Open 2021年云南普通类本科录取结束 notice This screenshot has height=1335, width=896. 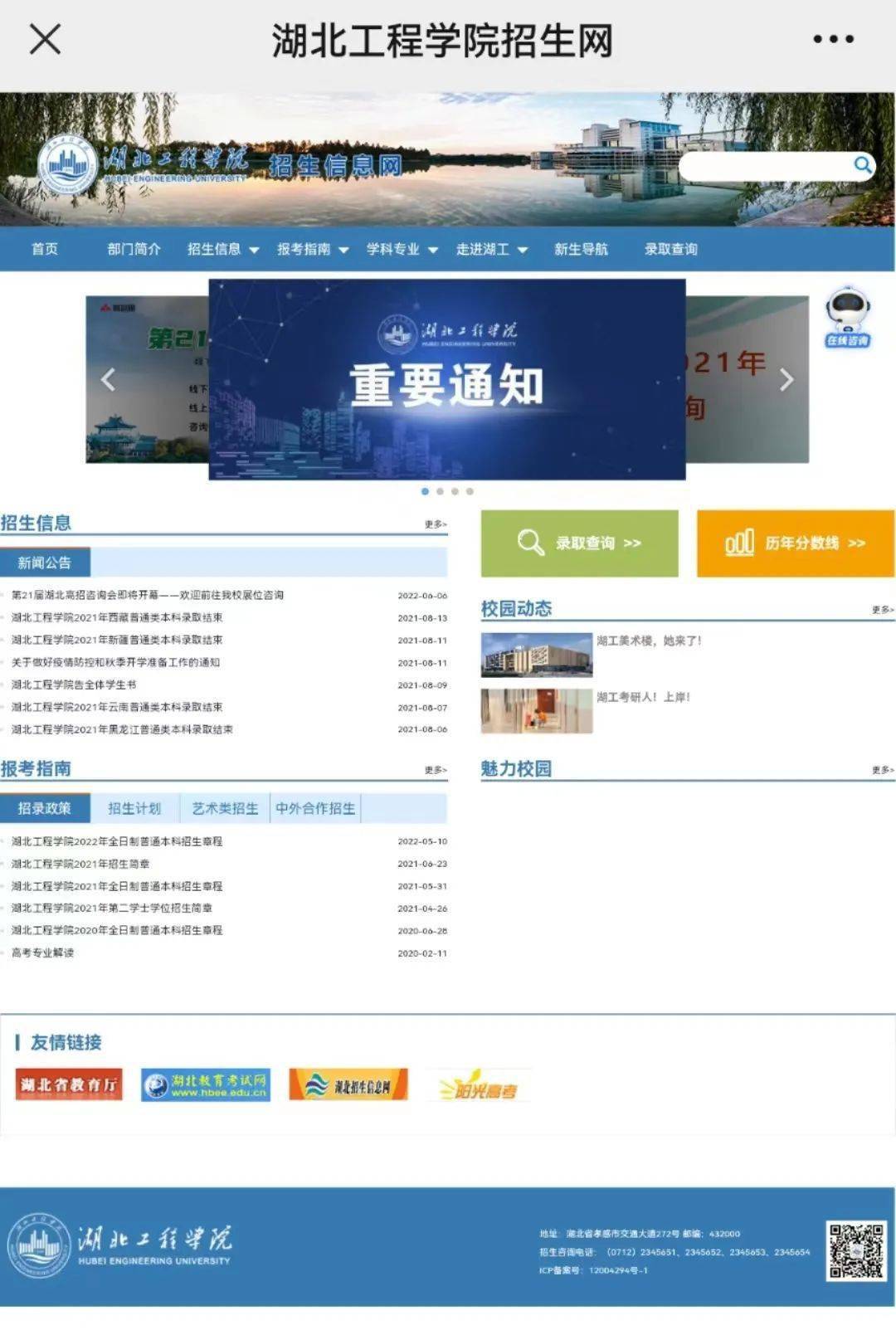point(117,707)
